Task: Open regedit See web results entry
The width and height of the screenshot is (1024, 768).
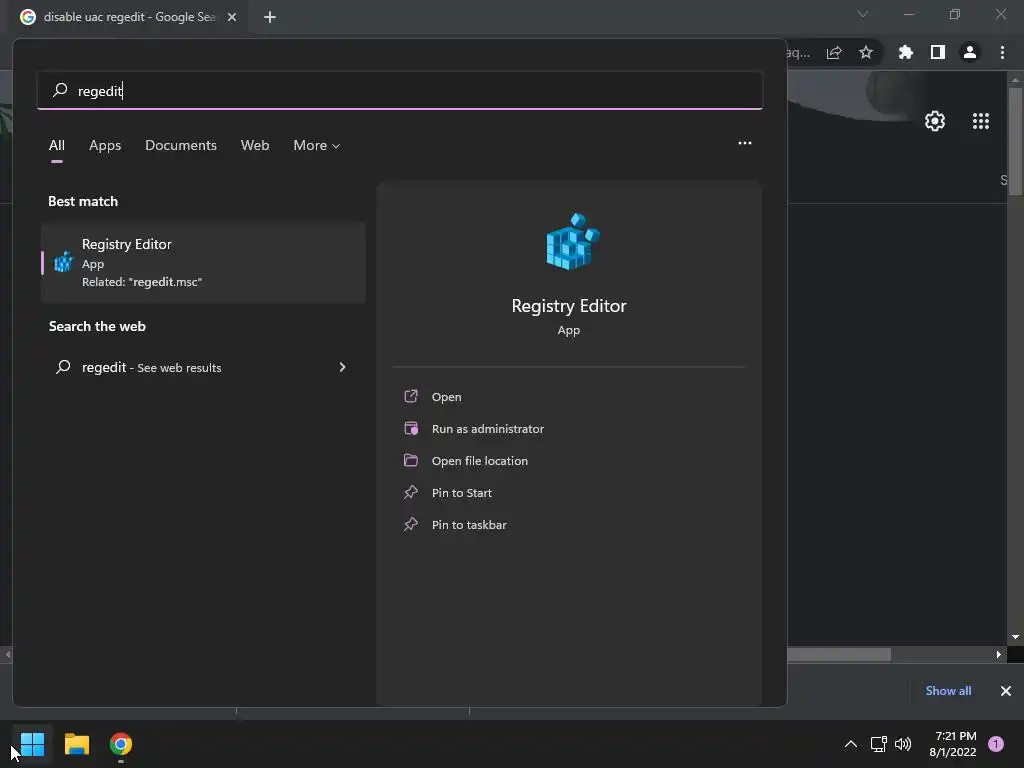Action: pos(203,367)
